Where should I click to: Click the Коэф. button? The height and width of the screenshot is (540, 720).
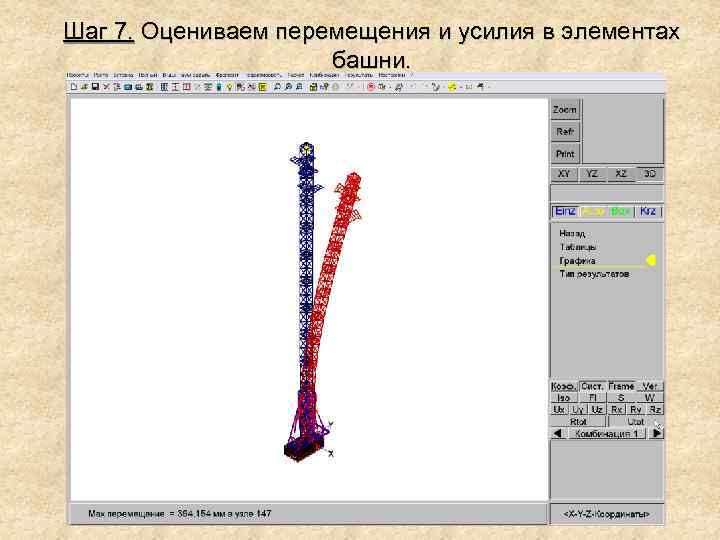coord(564,387)
